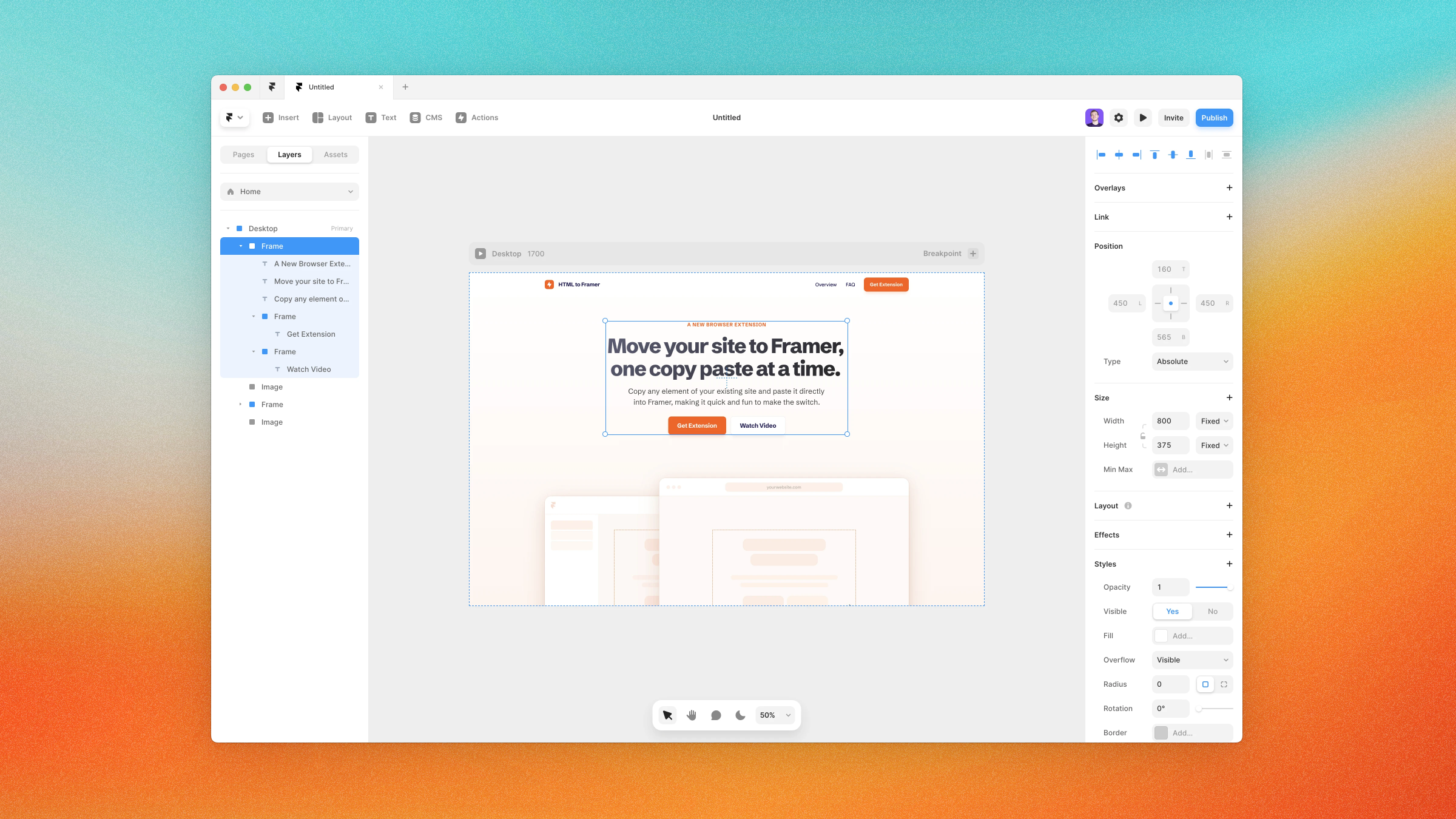Click the Framer home icon in title bar
The height and width of the screenshot is (819, 1456).
point(272,87)
